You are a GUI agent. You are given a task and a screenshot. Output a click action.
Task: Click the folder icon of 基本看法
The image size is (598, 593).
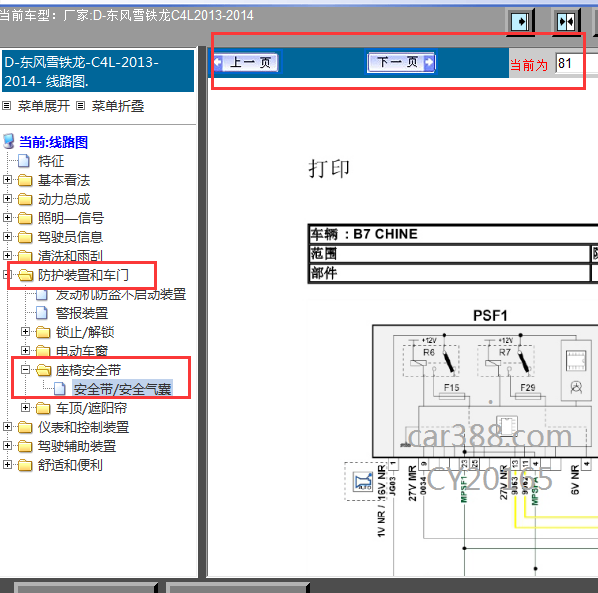[x=25, y=180]
